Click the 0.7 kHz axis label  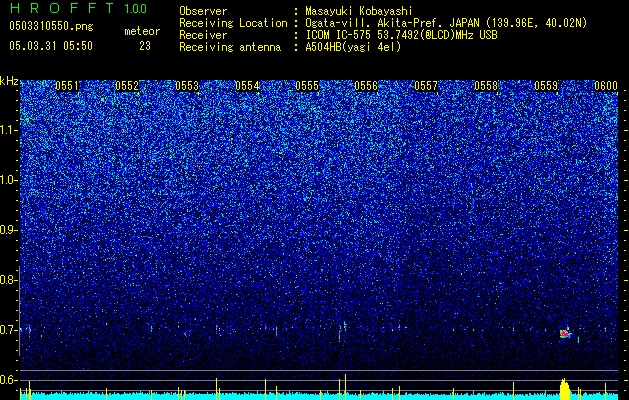coord(8,330)
